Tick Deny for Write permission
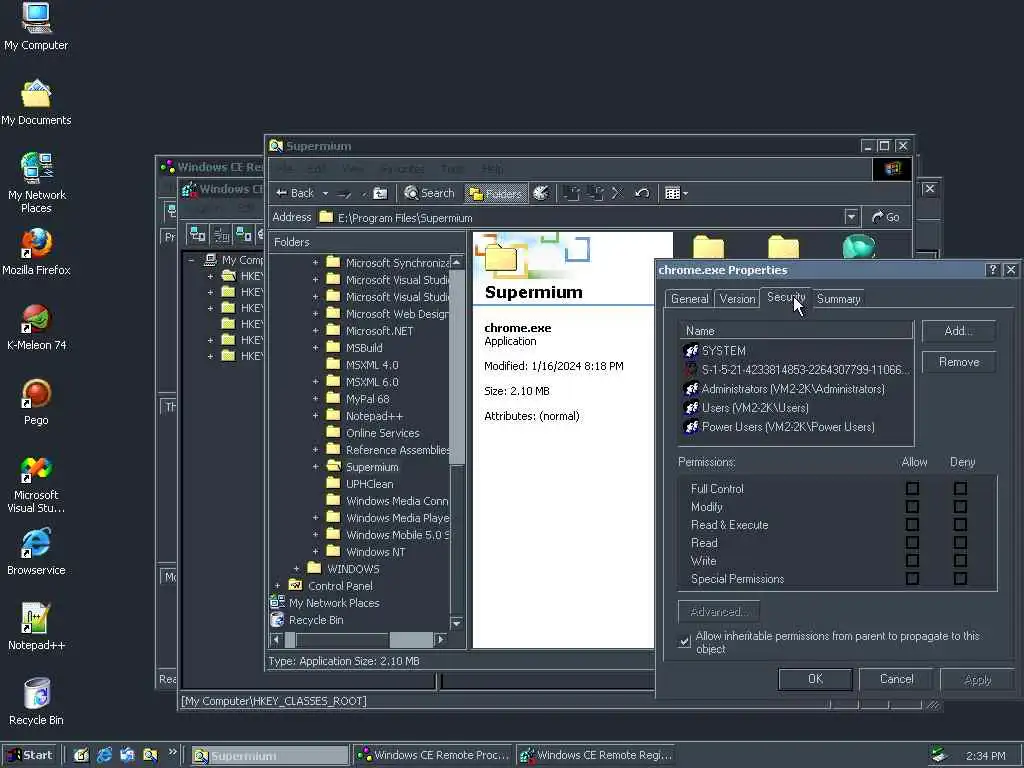Image resolution: width=1024 pixels, height=768 pixels. (x=960, y=560)
